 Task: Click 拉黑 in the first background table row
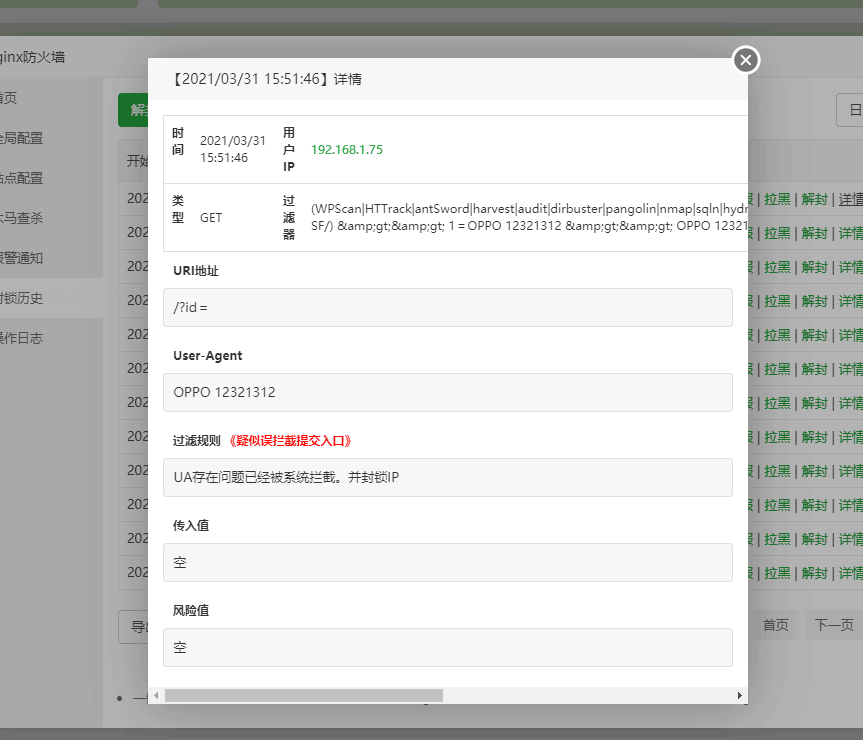777,199
